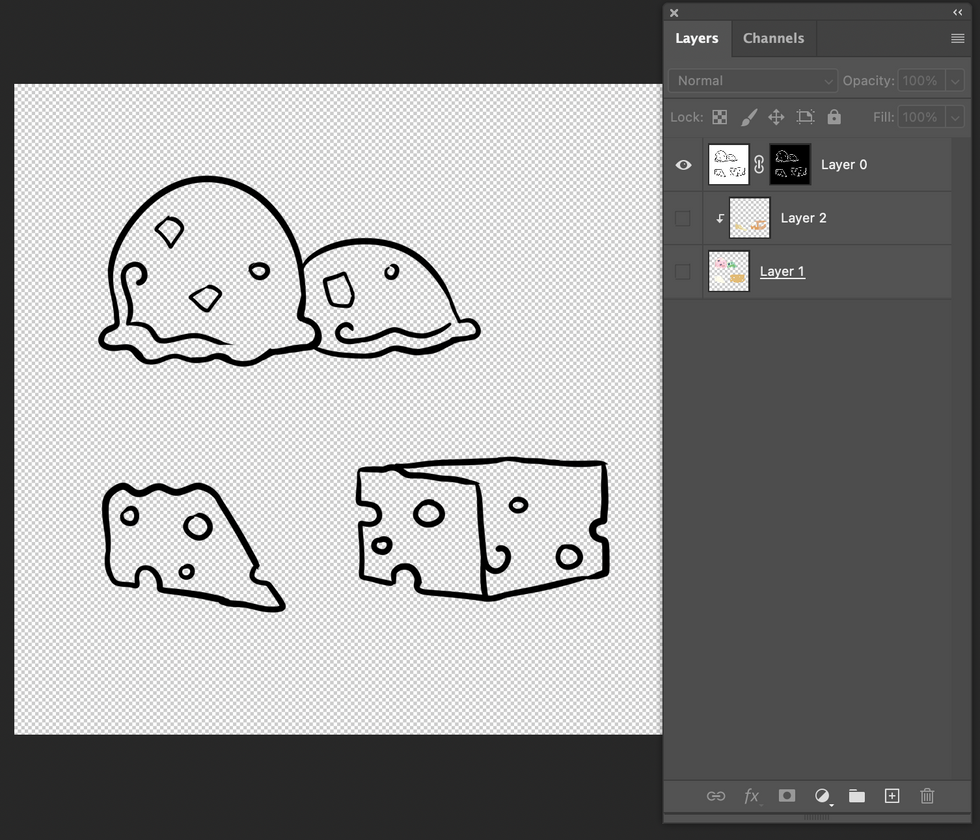
Task: Click the Fill: label
Action: click(883, 117)
